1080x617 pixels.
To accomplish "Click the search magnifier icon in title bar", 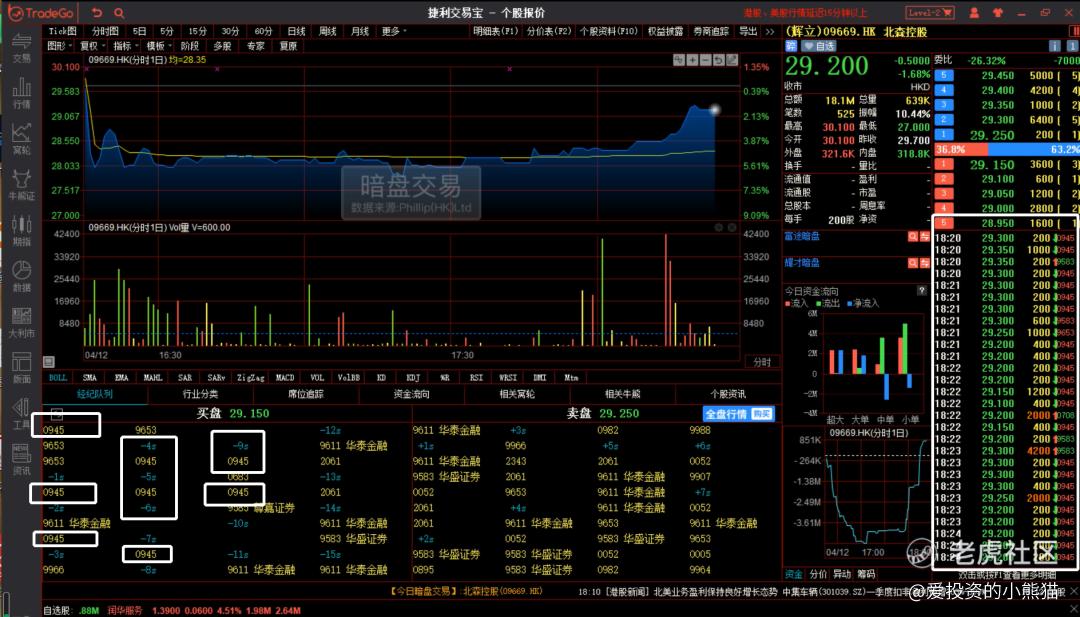I will (x=119, y=12).
